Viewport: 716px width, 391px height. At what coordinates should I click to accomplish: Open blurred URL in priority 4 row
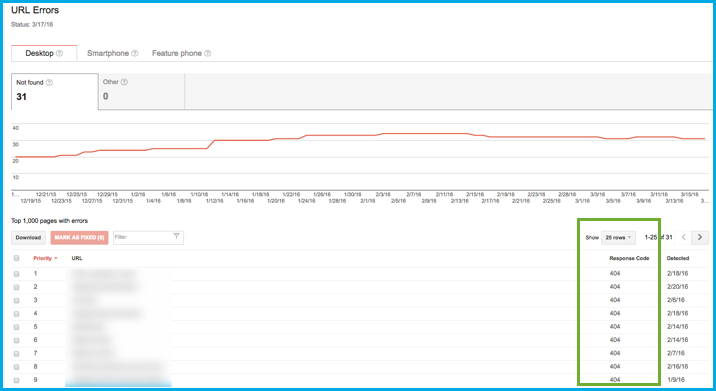coord(106,314)
